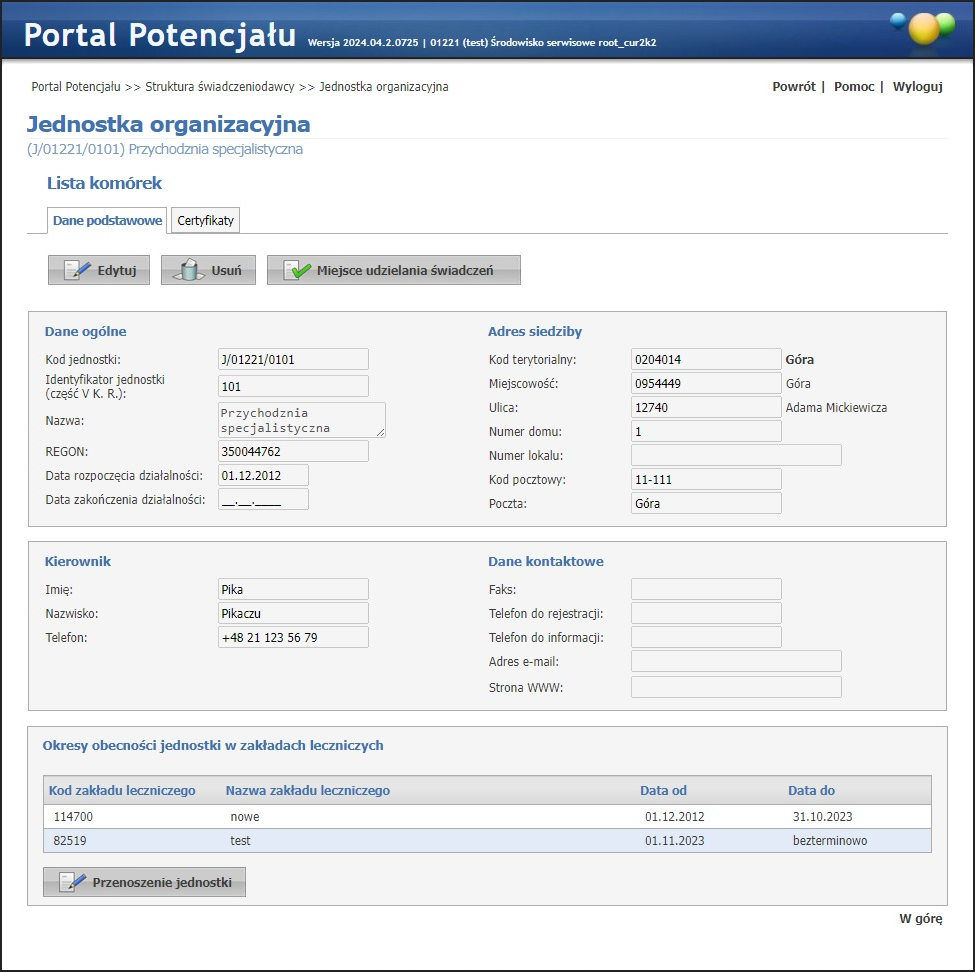Image resolution: width=975 pixels, height=972 pixels.
Task: Click the Data rozpoczęcia działalności field
Action: (x=263, y=476)
